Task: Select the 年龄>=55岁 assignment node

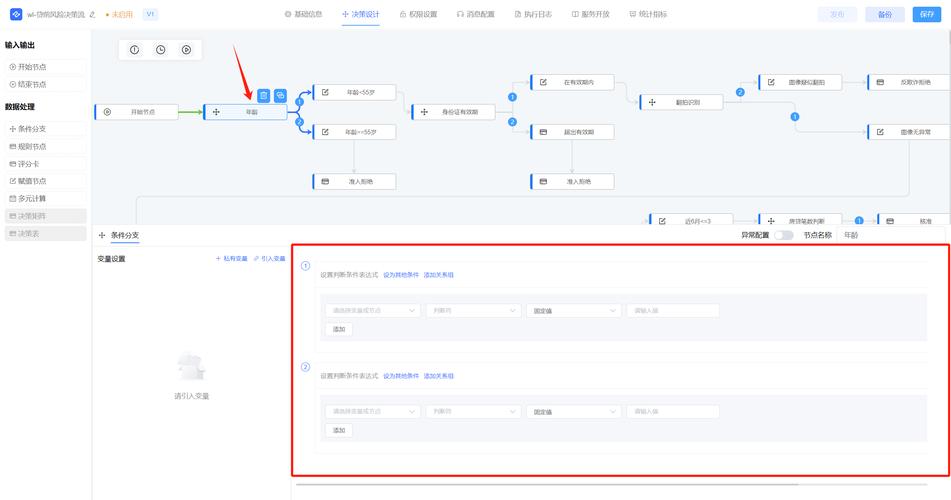Action: coord(354,132)
